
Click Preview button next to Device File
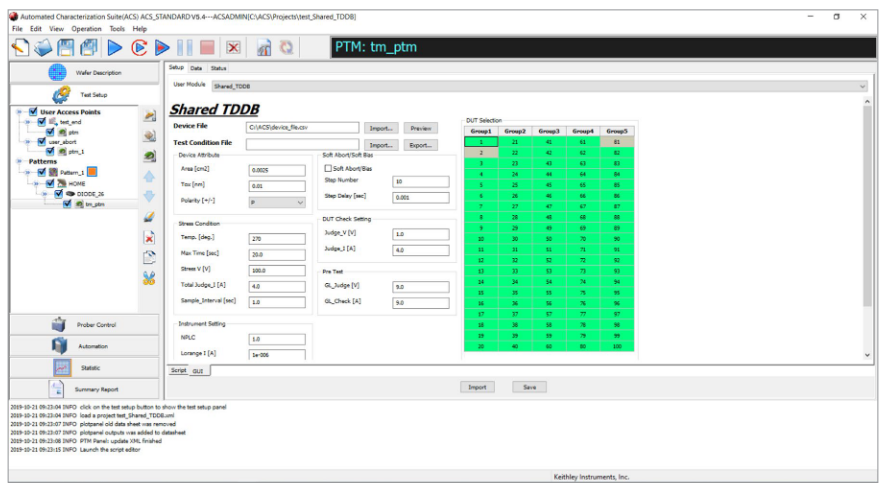point(421,128)
